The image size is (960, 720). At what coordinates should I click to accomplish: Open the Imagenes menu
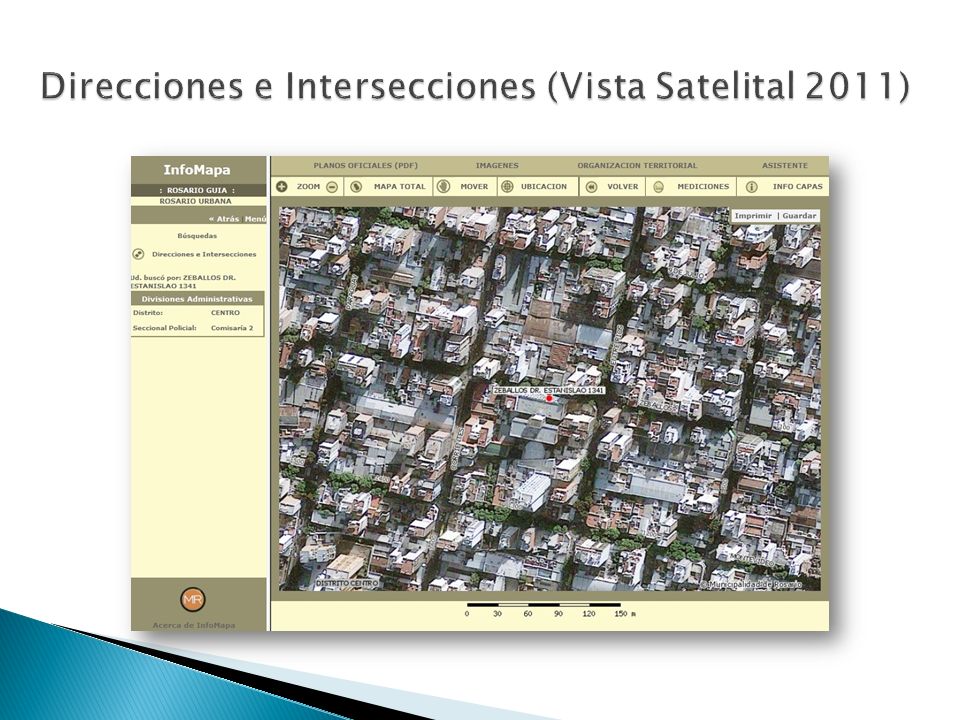[x=497, y=165]
